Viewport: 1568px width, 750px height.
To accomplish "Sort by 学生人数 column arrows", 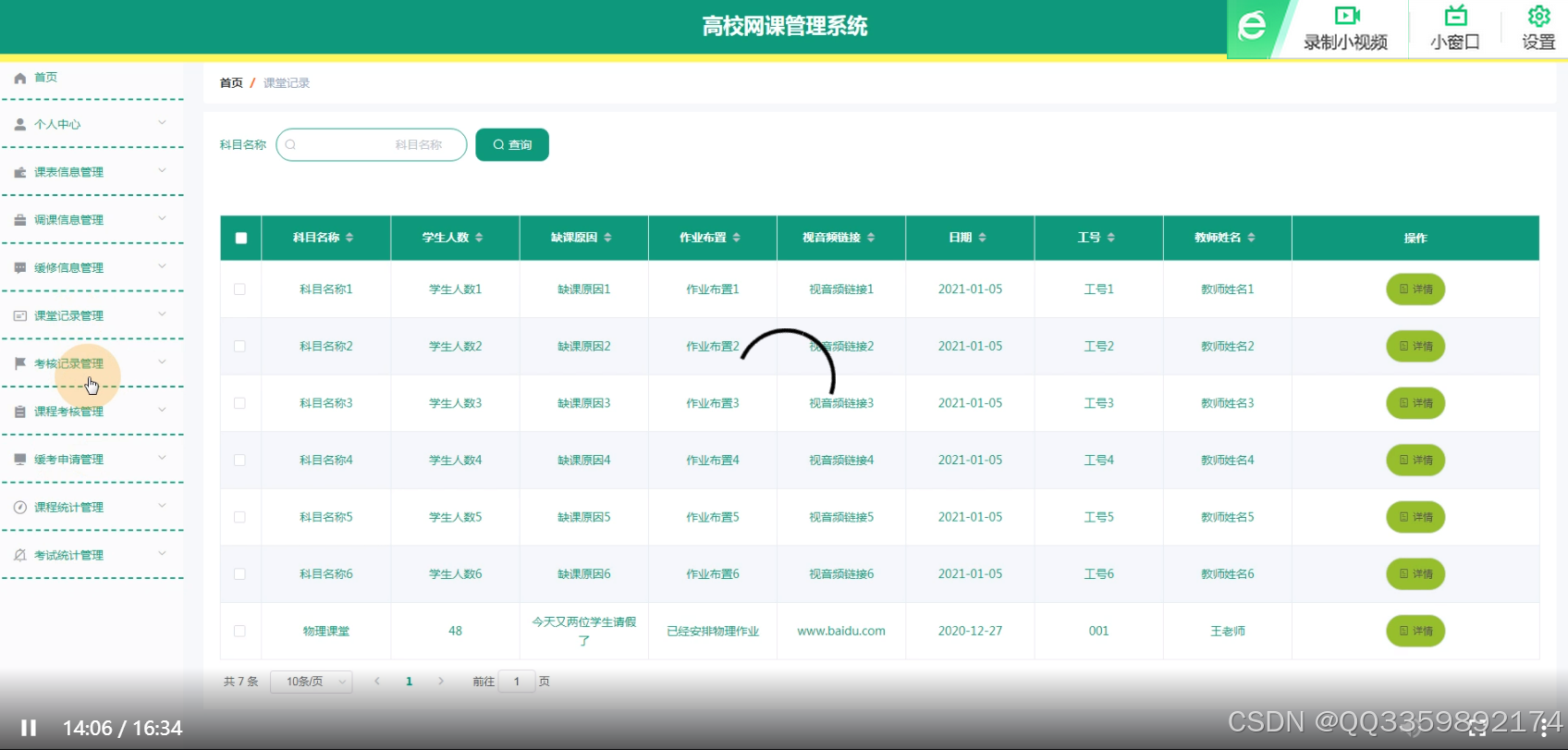I will [x=479, y=238].
